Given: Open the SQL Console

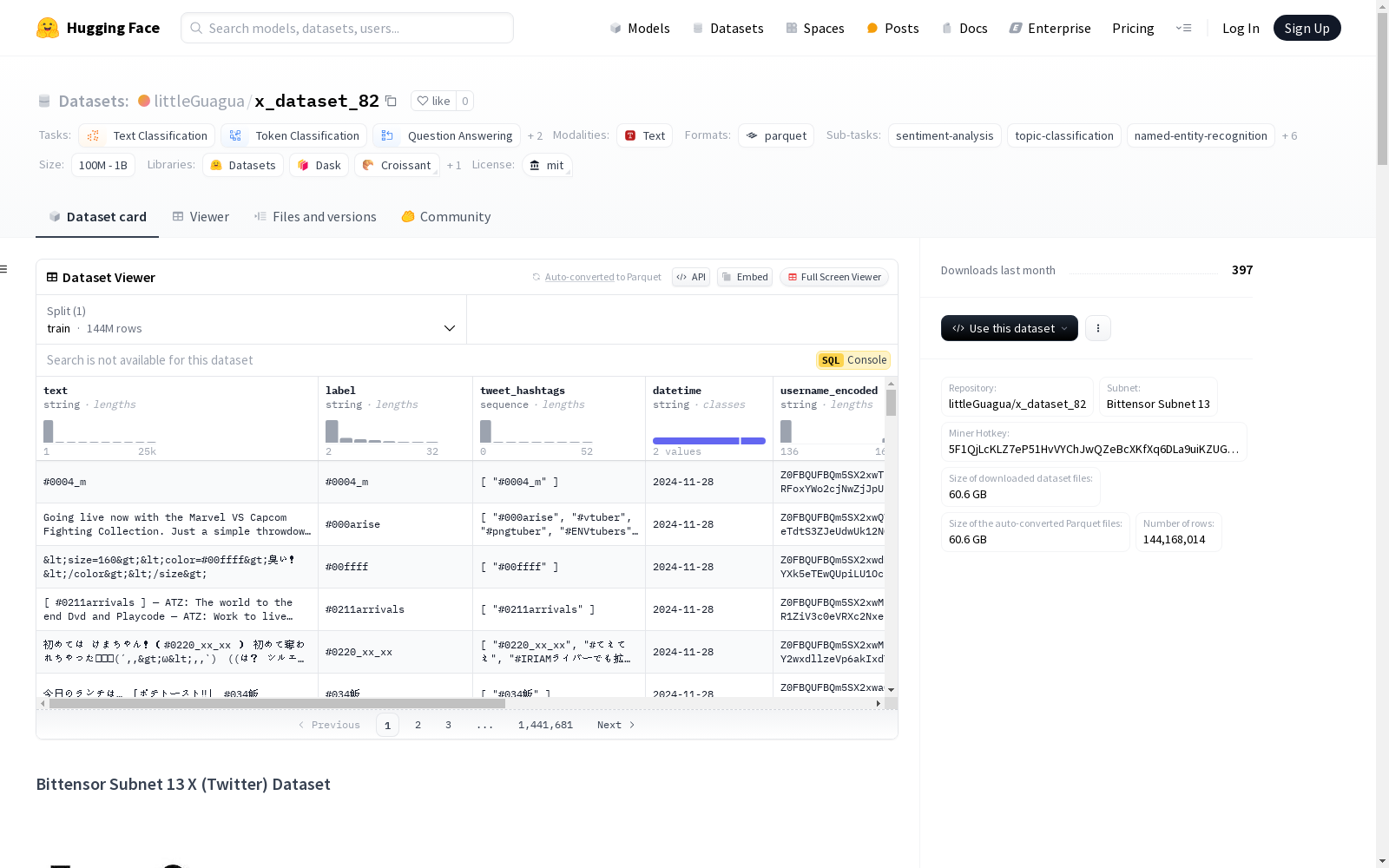Looking at the screenshot, I should tap(853, 360).
